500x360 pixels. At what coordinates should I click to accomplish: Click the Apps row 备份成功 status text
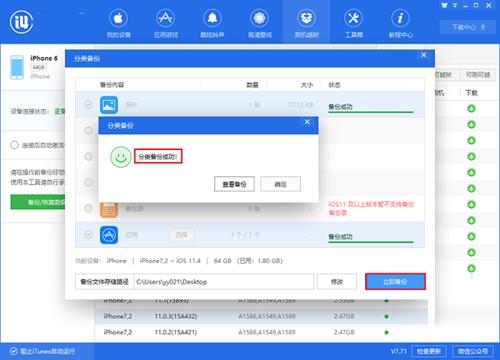[x=340, y=236]
